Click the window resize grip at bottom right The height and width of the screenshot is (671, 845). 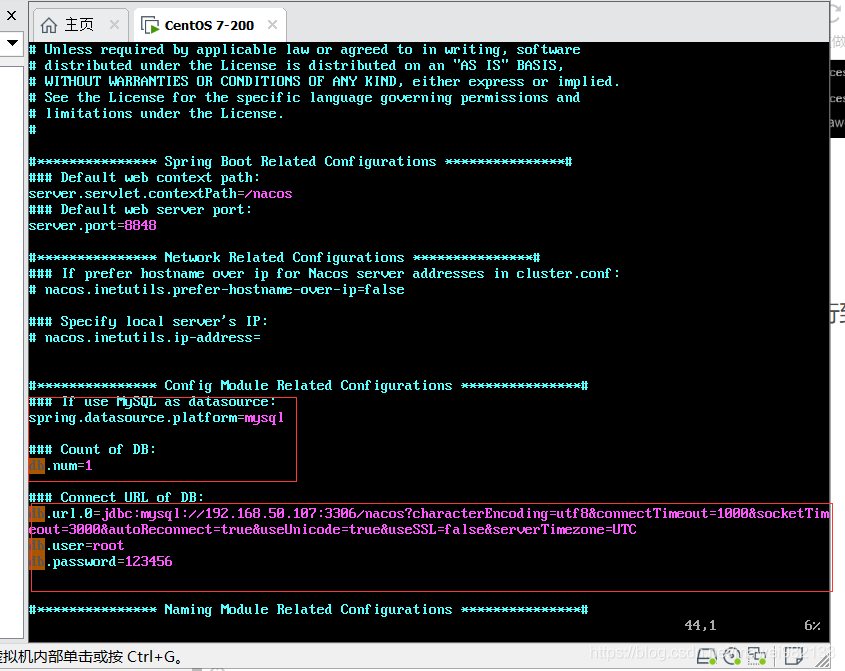point(823,660)
